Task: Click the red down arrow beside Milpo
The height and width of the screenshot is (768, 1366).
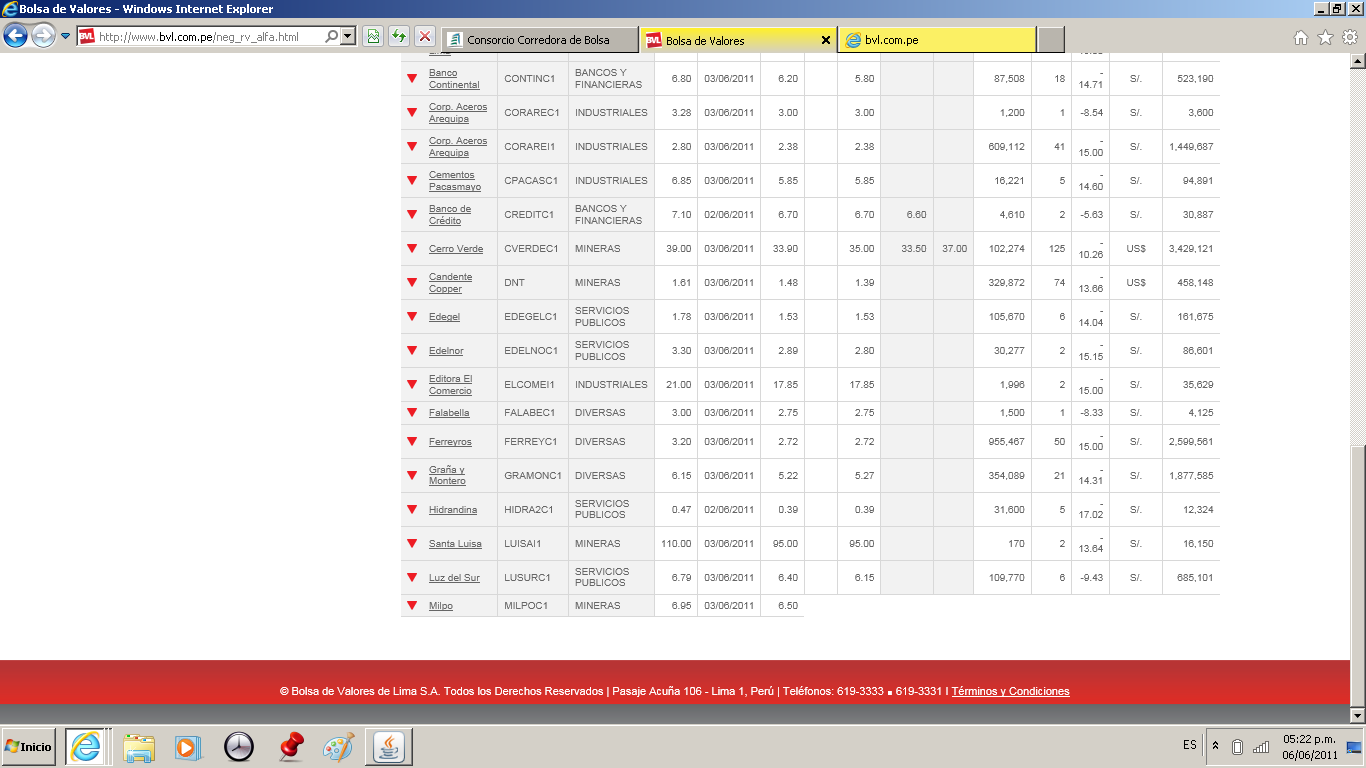Action: 412,606
